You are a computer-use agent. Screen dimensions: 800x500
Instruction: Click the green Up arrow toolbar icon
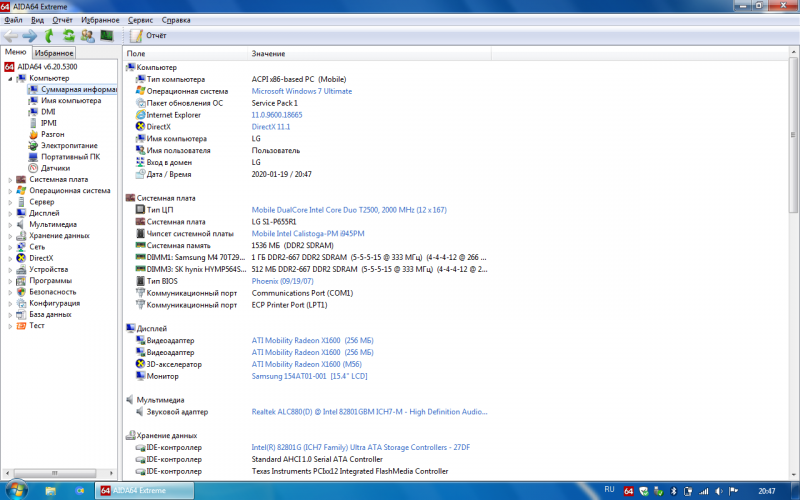(49, 36)
